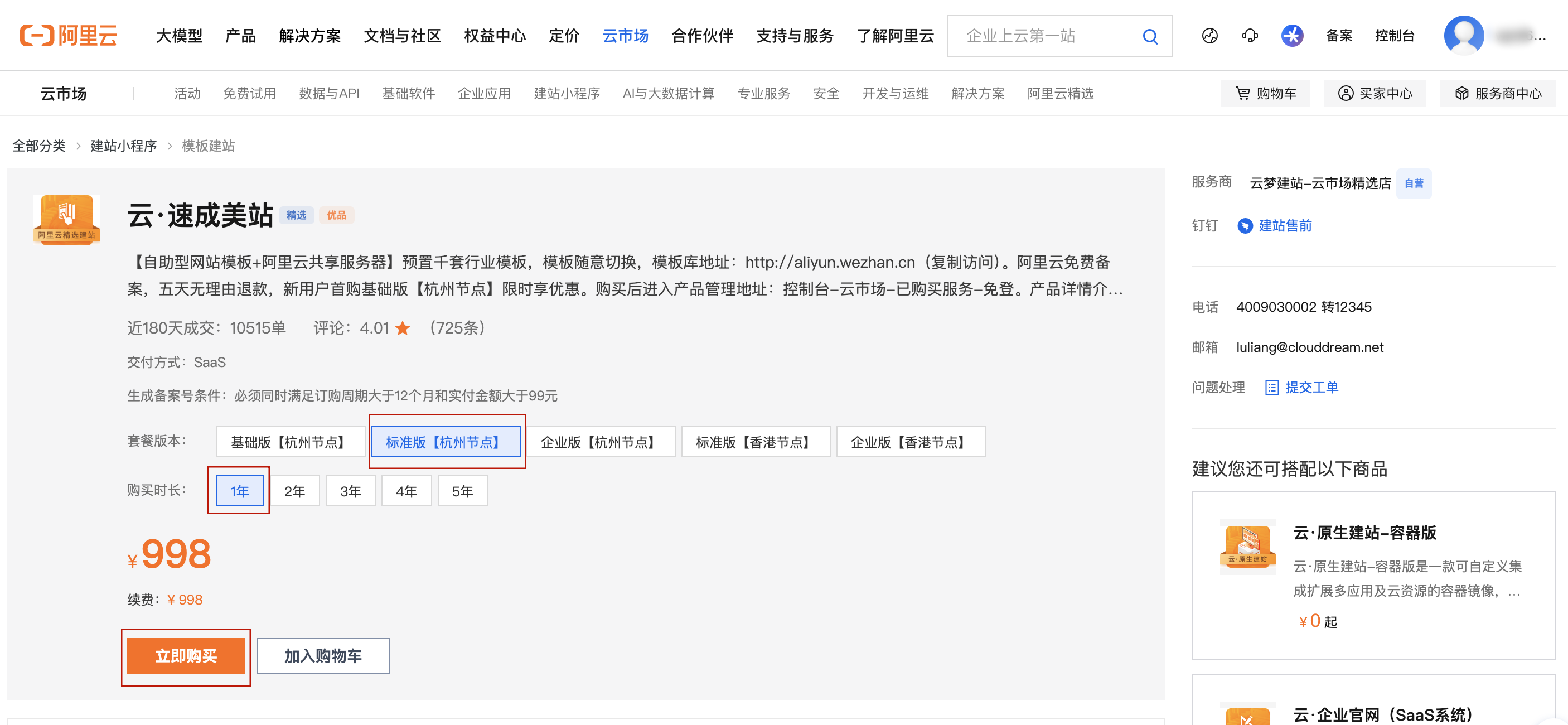
Task: Click the 精选 badge
Action: coord(297,215)
